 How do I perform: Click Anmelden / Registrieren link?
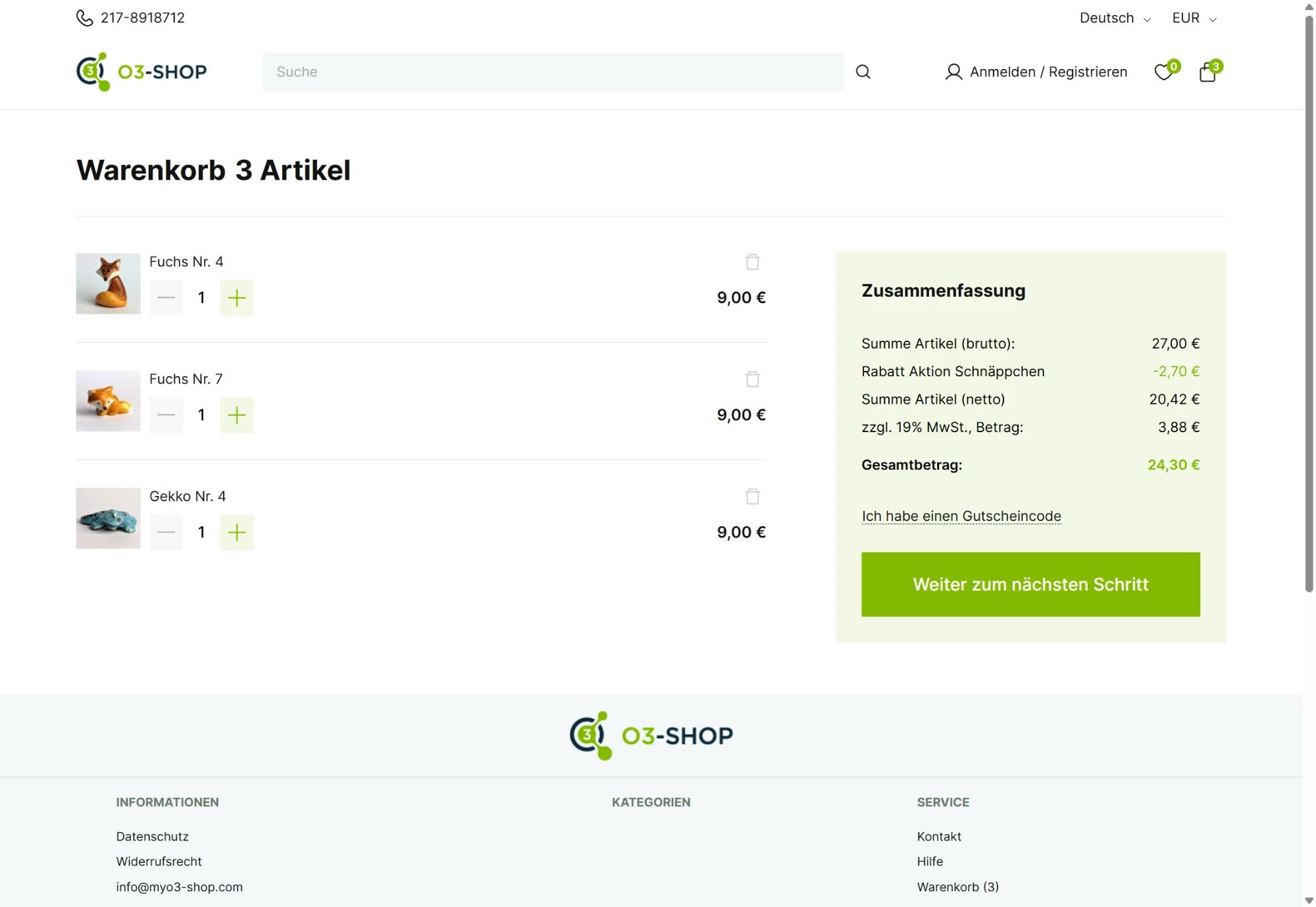1048,72
